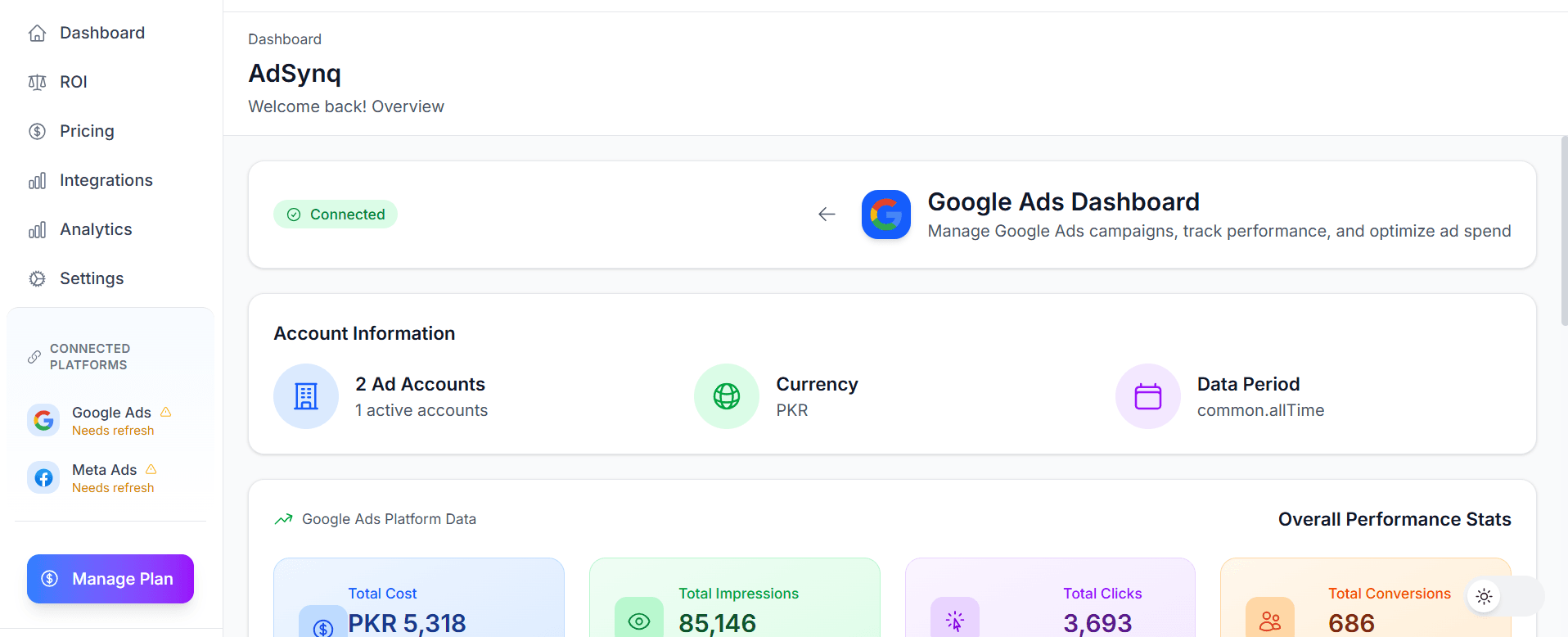The image size is (1568, 637).
Task: Click the Dashboard home icon
Action: pos(37,33)
